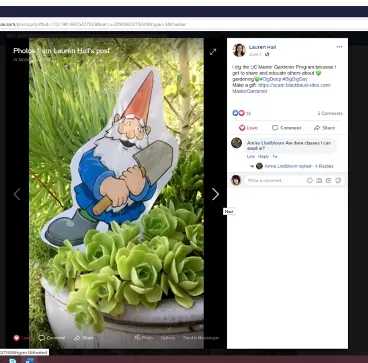The width and height of the screenshot is (368, 363).
Task: Click the small avatar beside the replies
Action: [259, 166]
